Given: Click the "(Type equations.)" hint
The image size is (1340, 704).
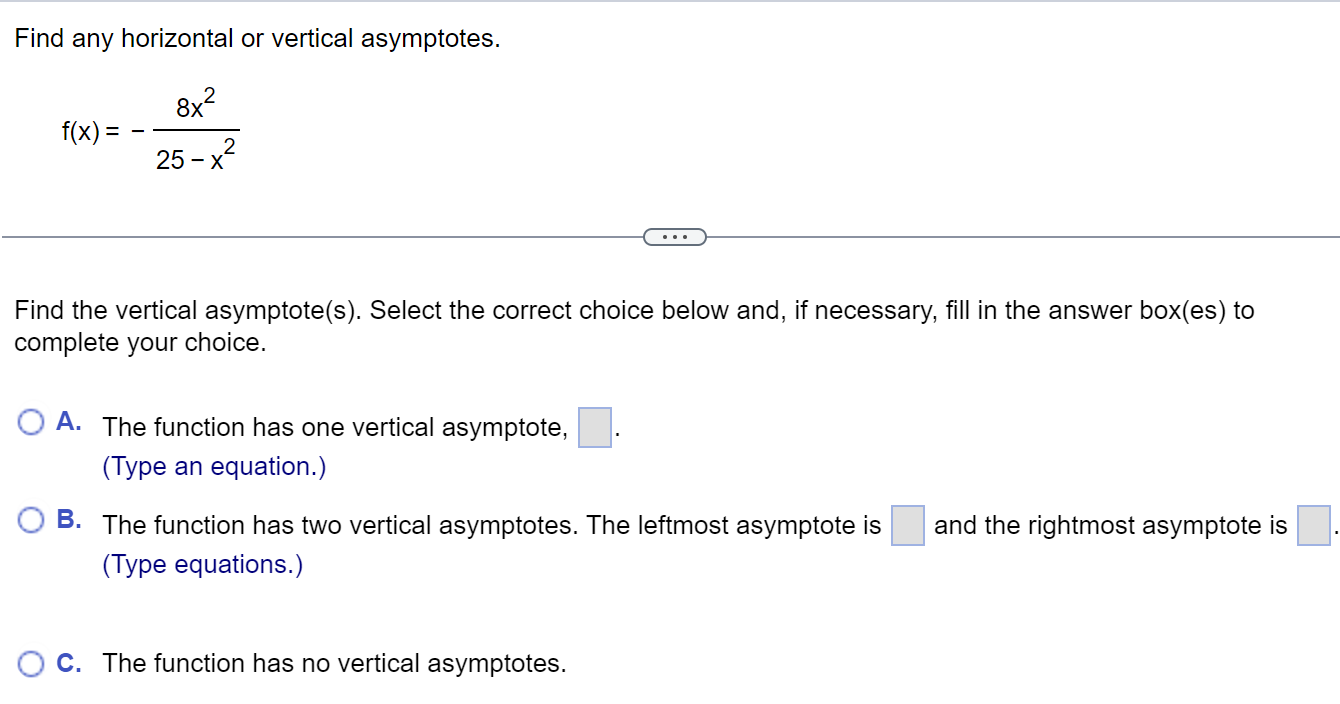Looking at the screenshot, I should click(x=202, y=565).
